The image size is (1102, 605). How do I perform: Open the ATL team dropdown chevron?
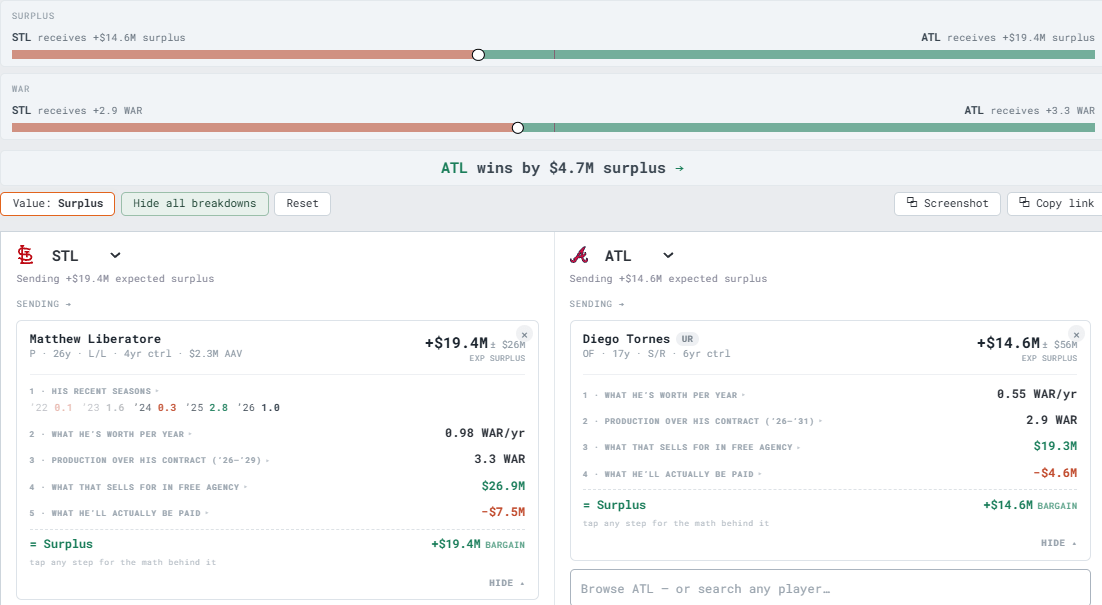(x=668, y=255)
